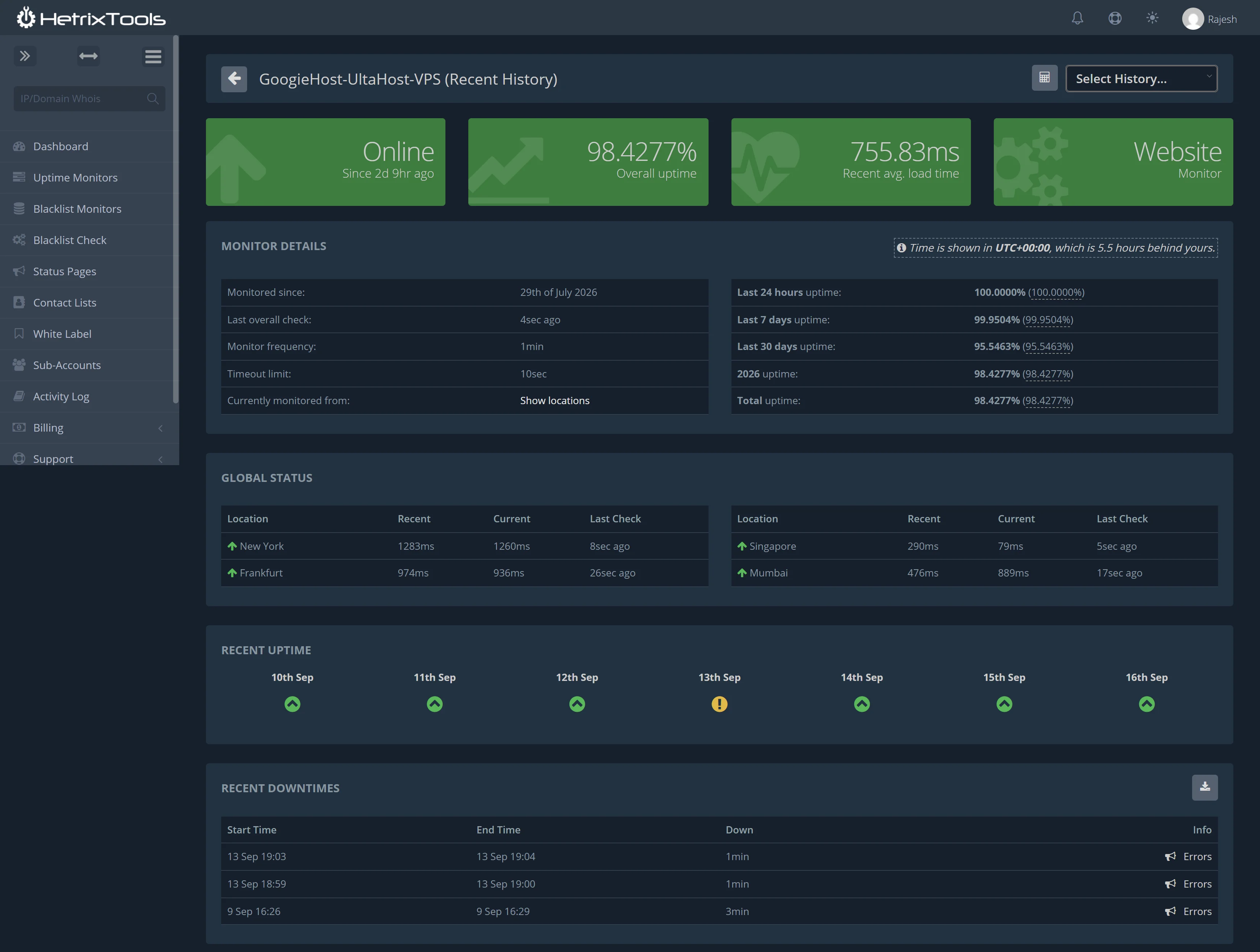Open Activity Log
The height and width of the screenshot is (952, 1260).
90,397
